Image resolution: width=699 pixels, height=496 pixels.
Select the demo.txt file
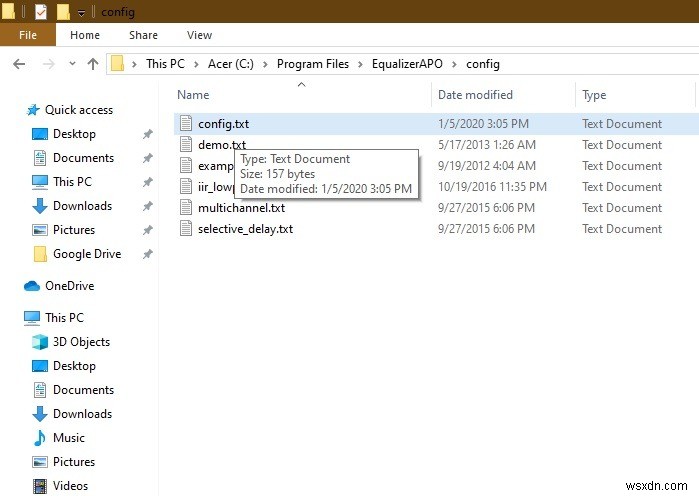tap(222, 144)
